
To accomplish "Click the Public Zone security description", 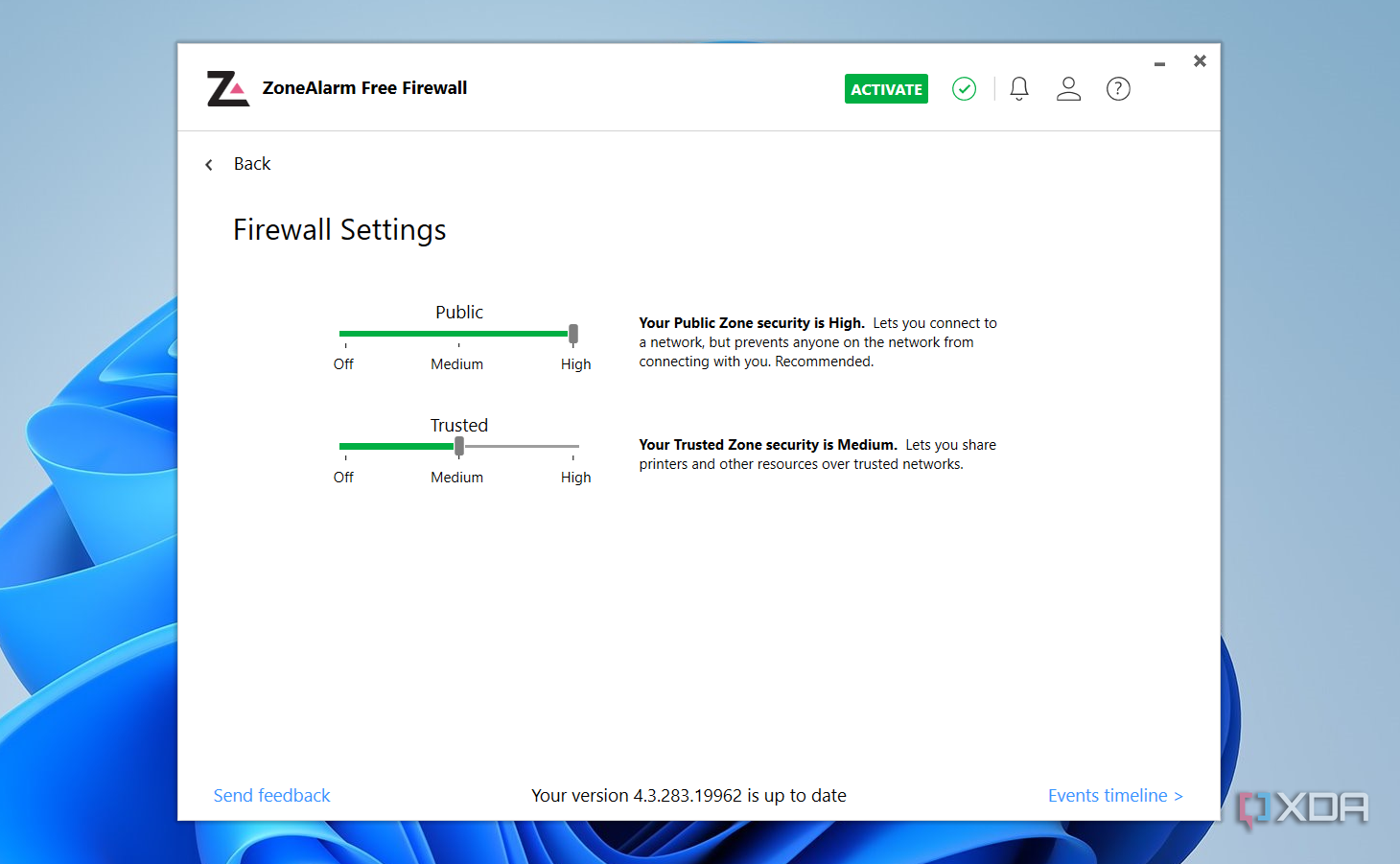I will point(818,342).
